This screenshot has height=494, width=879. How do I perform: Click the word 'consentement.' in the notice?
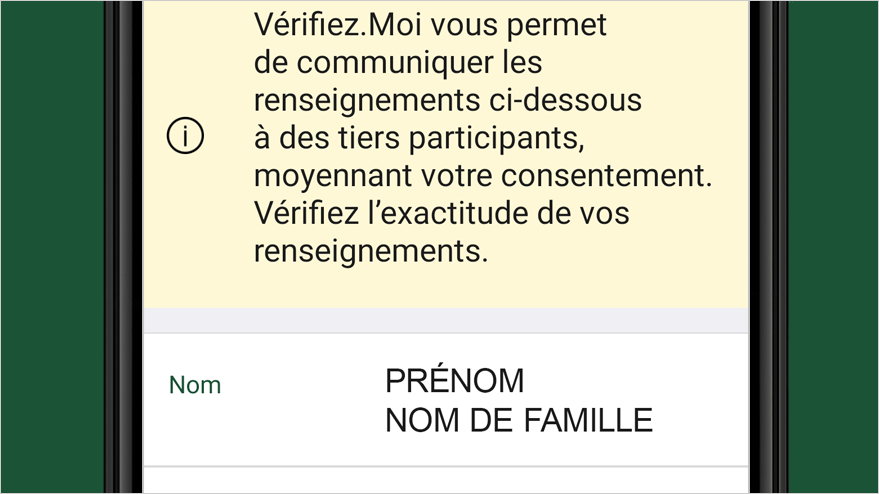tap(606, 176)
